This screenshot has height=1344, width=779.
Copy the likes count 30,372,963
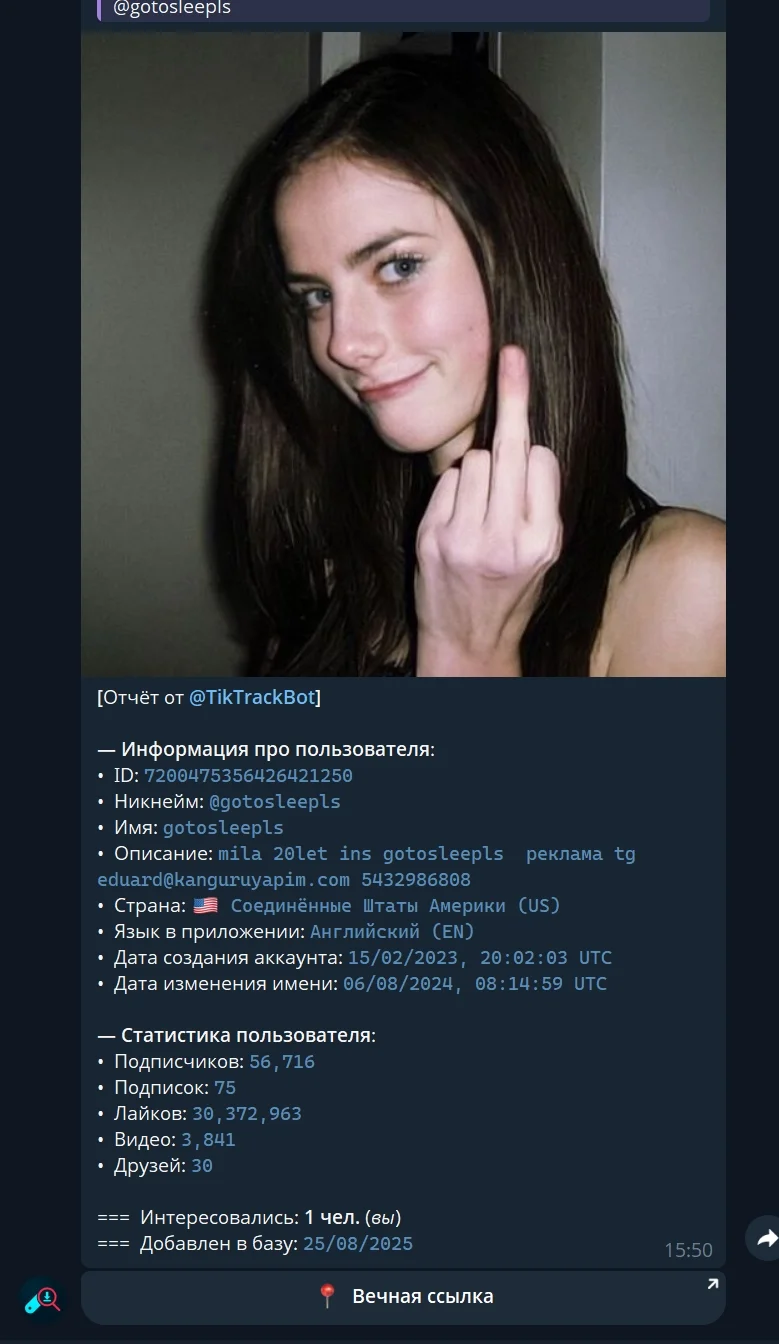247,1114
